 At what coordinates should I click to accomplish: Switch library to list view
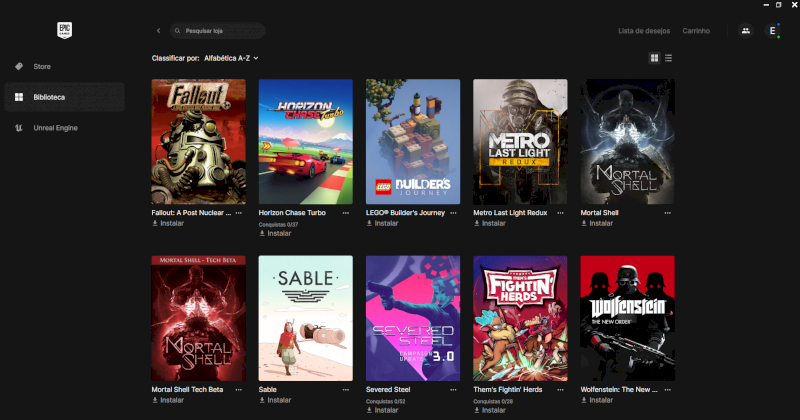click(x=668, y=58)
